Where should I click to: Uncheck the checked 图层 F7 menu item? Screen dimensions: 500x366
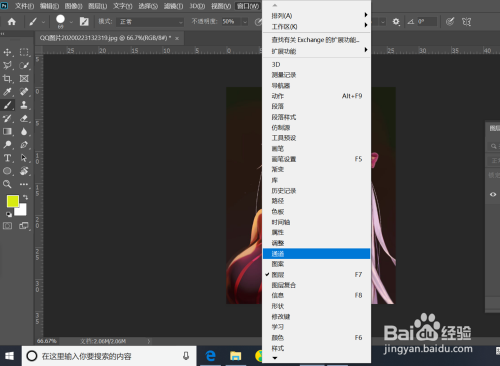(x=316, y=275)
